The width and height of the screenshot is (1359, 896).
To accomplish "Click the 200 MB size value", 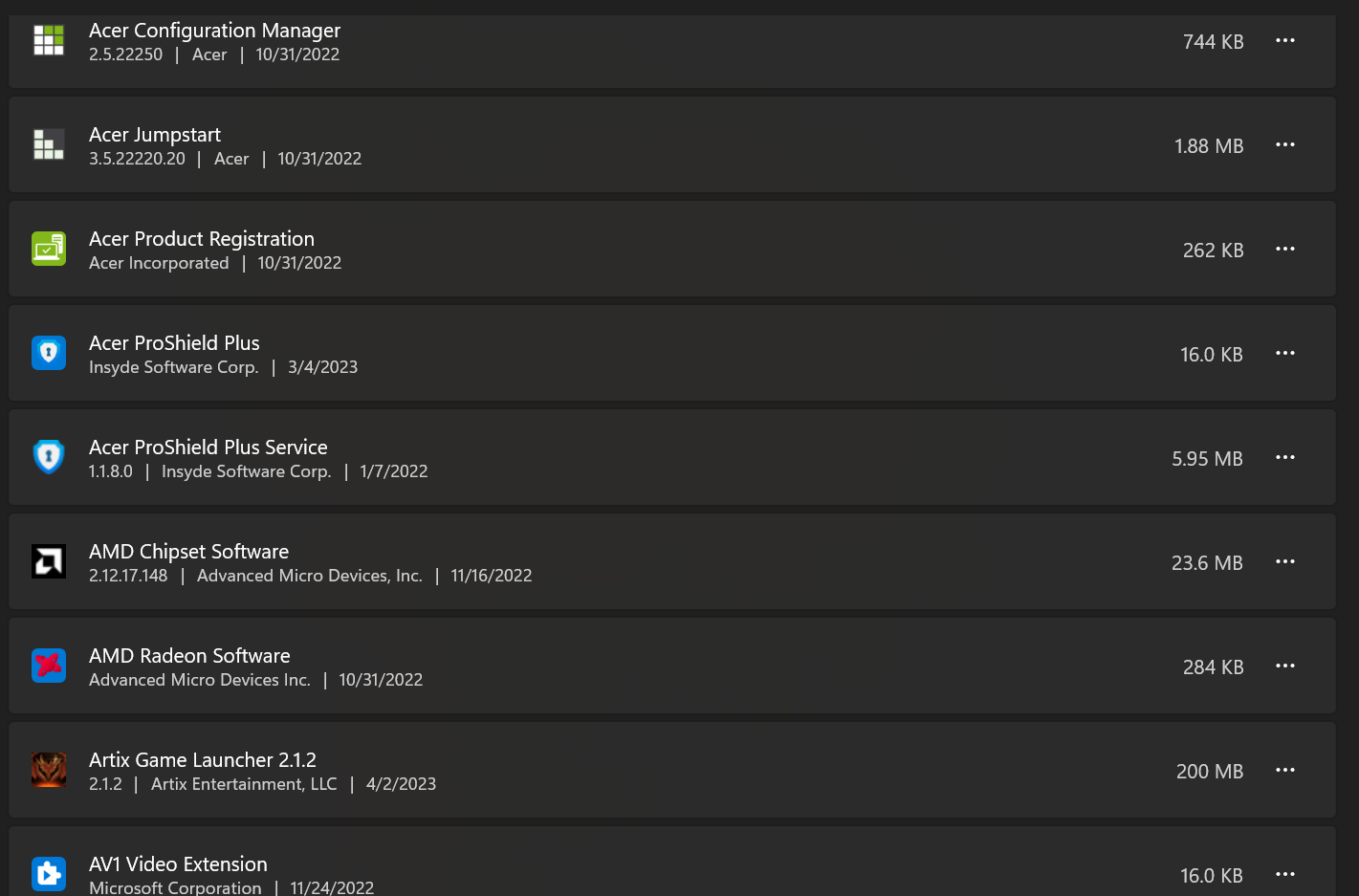I will click(1210, 772).
